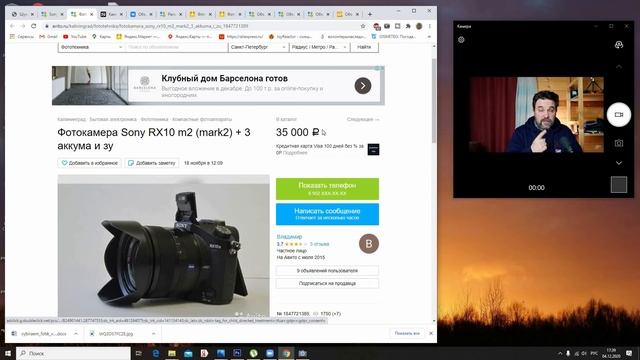Open the Sony RX10 main photo
The image size is (640, 360).
[x=163, y=246]
